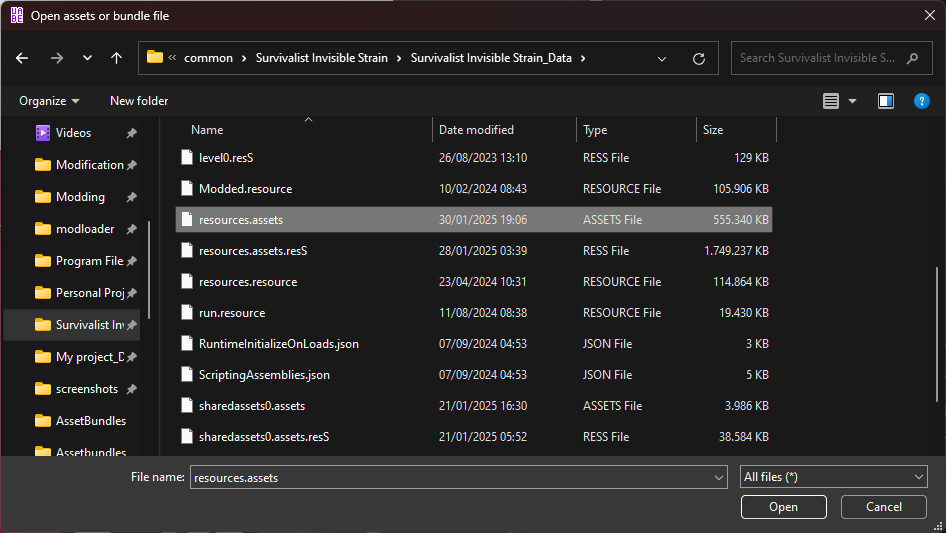Click the Open button
Image resolution: width=946 pixels, height=533 pixels.
pyautogui.click(x=783, y=507)
